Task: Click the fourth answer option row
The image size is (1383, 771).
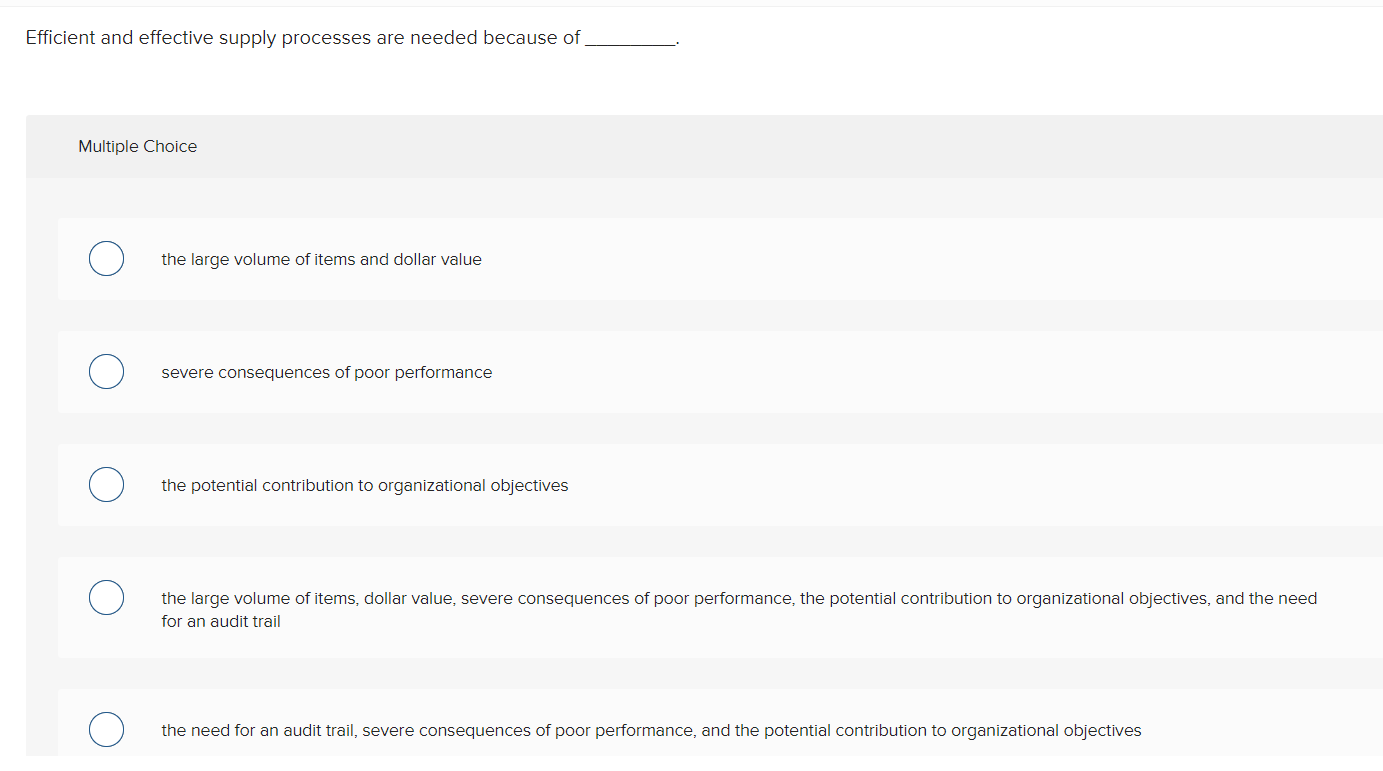Action: 700,607
